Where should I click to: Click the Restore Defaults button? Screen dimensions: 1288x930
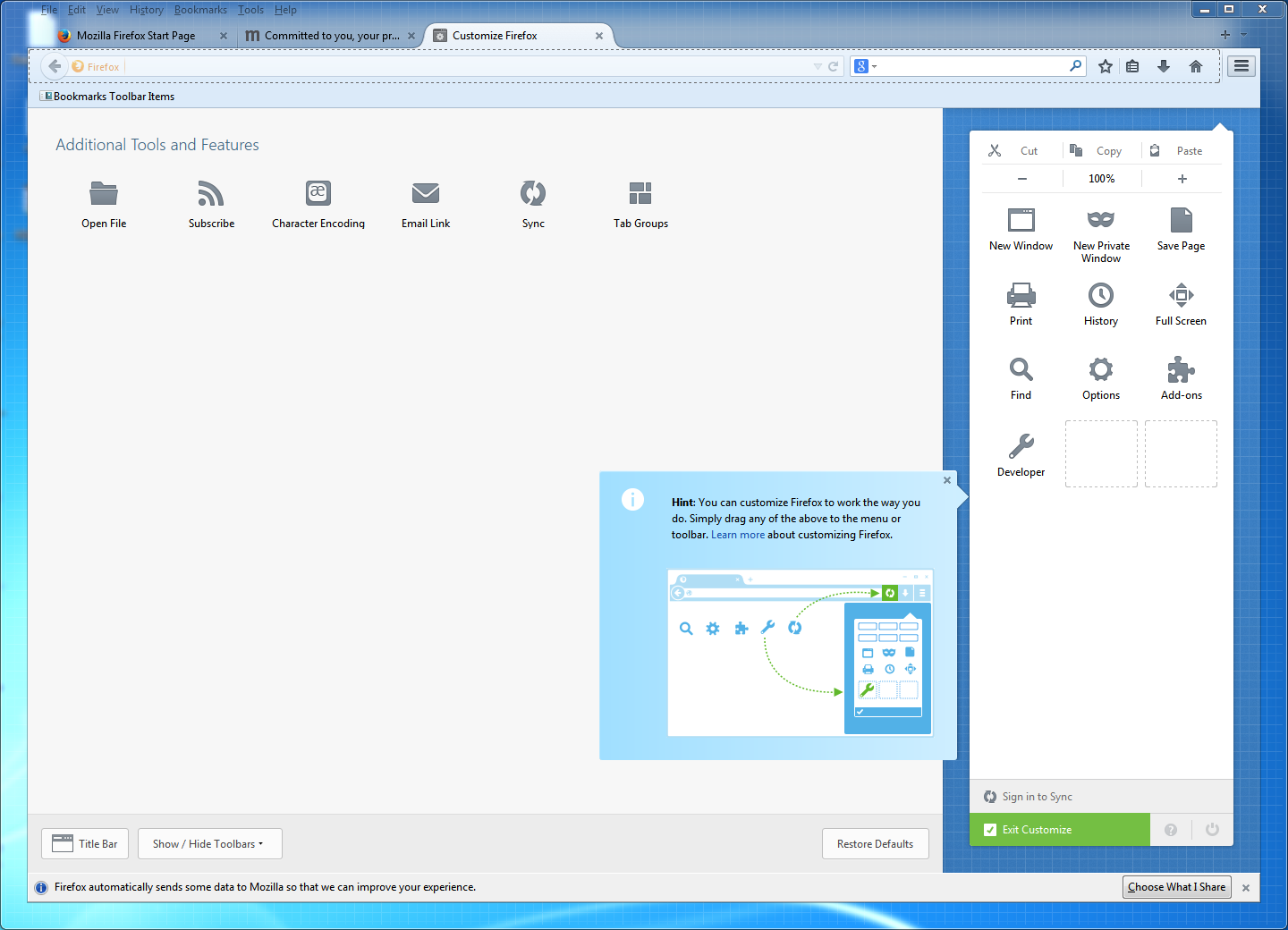point(876,844)
